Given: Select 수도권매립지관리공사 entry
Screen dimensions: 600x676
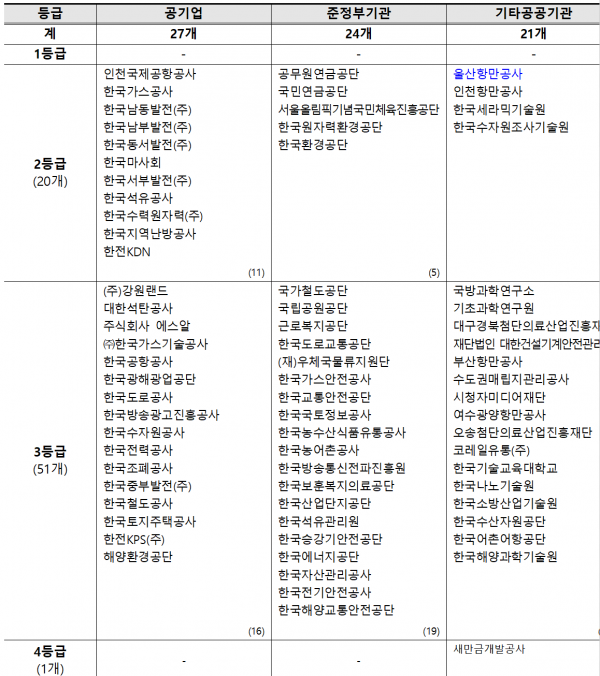Looking at the screenshot, I should [511, 379].
